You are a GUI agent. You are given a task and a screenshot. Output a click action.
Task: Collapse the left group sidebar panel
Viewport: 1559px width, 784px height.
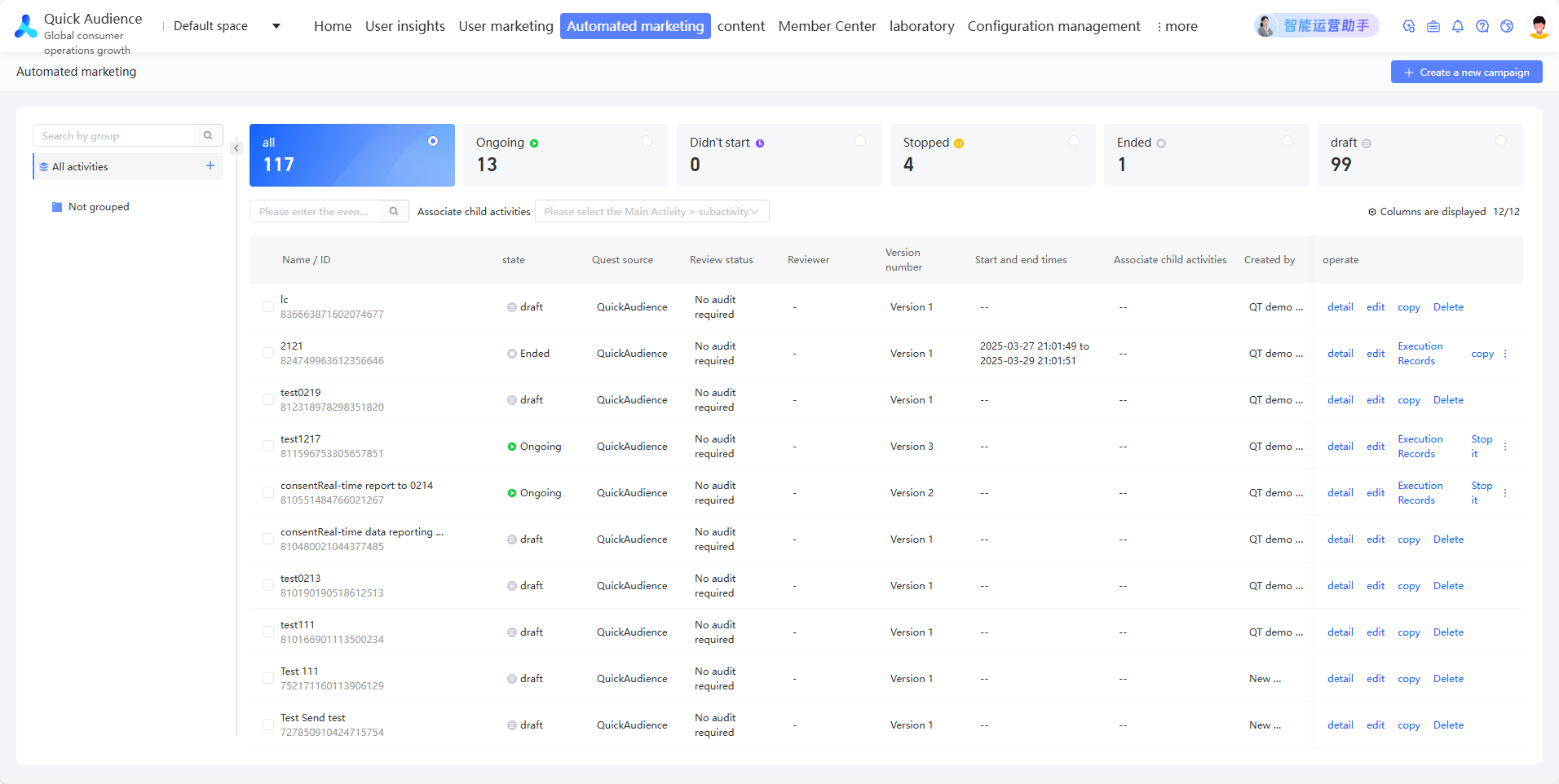pos(236,148)
